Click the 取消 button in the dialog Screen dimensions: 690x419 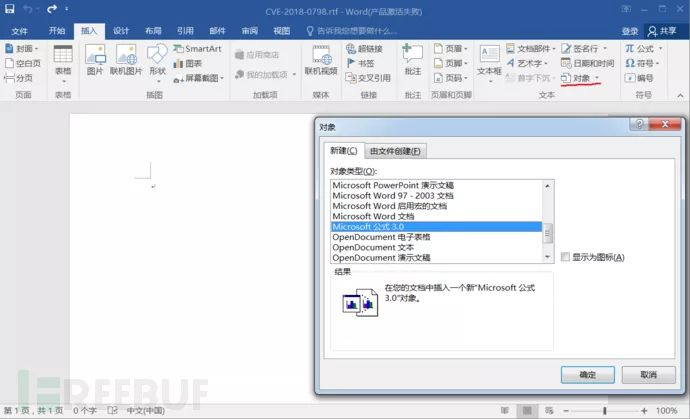[x=649, y=375]
